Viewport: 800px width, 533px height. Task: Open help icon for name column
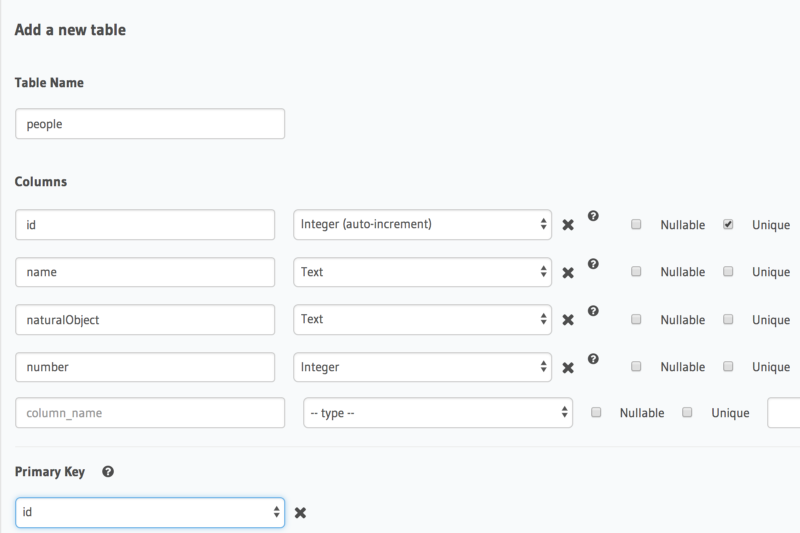tap(593, 264)
